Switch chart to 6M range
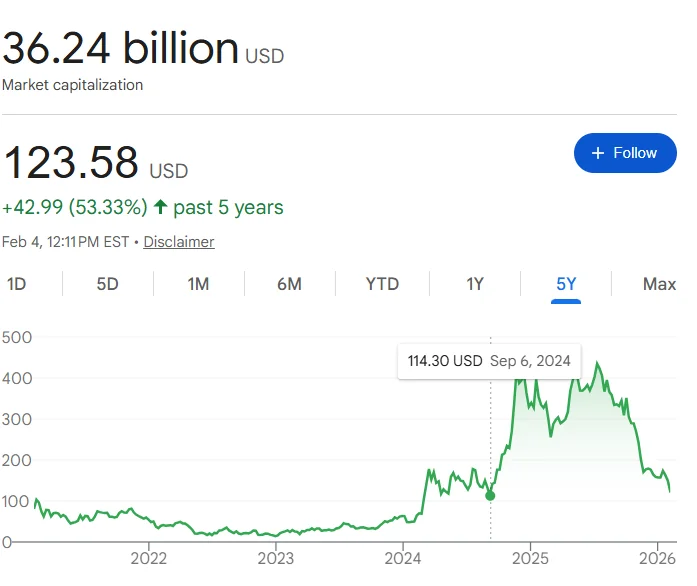This screenshot has width=697, height=586. coord(289,284)
